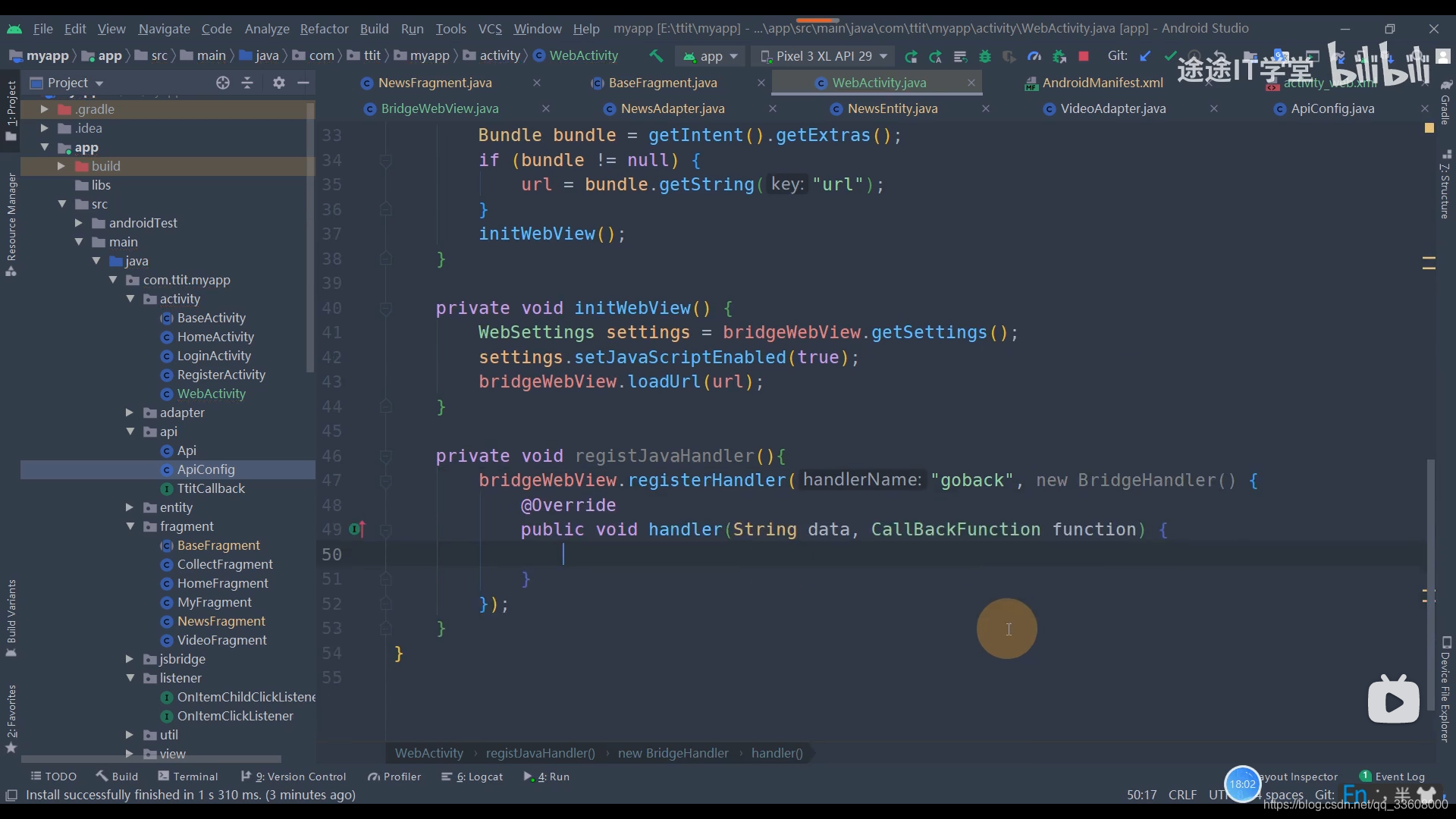This screenshot has height=819, width=1456.
Task: Switch to the VideoAdapter.java tab
Action: (x=1112, y=108)
